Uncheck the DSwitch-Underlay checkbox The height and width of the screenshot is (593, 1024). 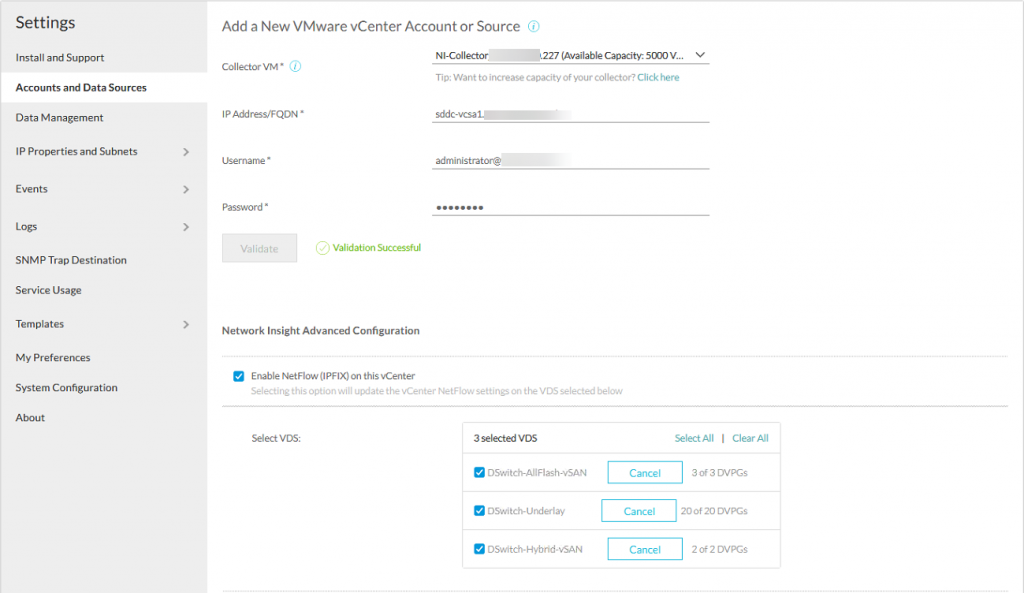tap(479, 511)
